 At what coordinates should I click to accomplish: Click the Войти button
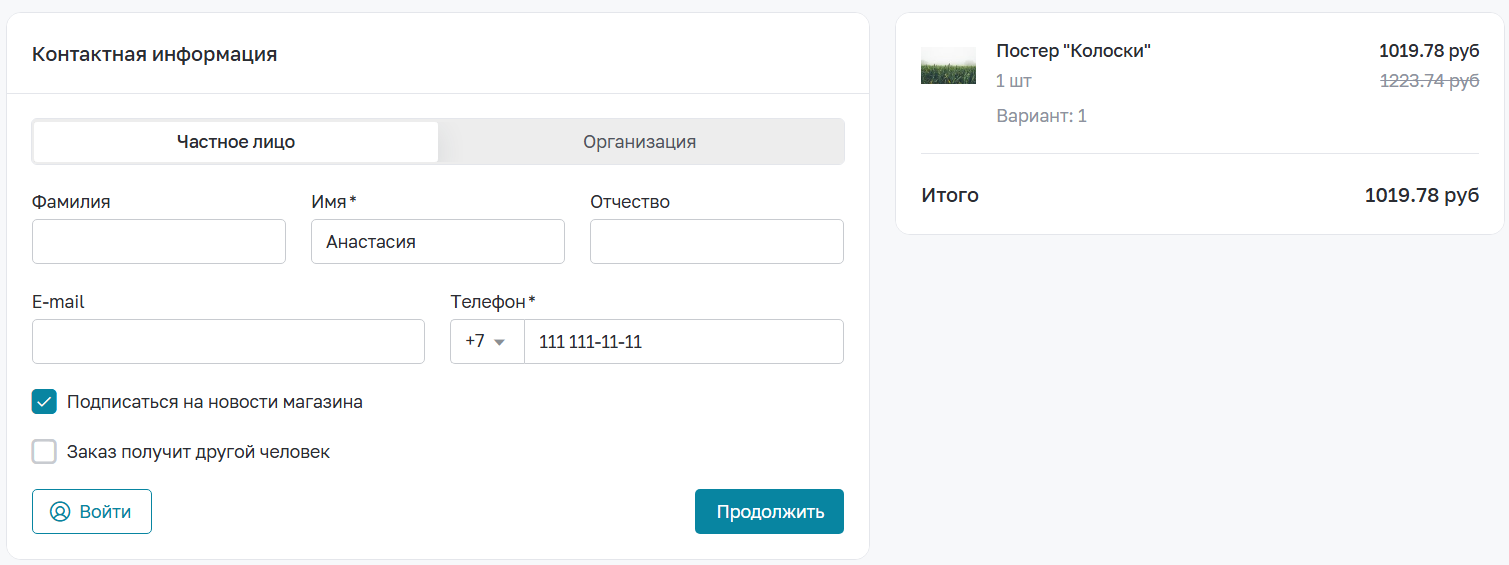point(92,512)
